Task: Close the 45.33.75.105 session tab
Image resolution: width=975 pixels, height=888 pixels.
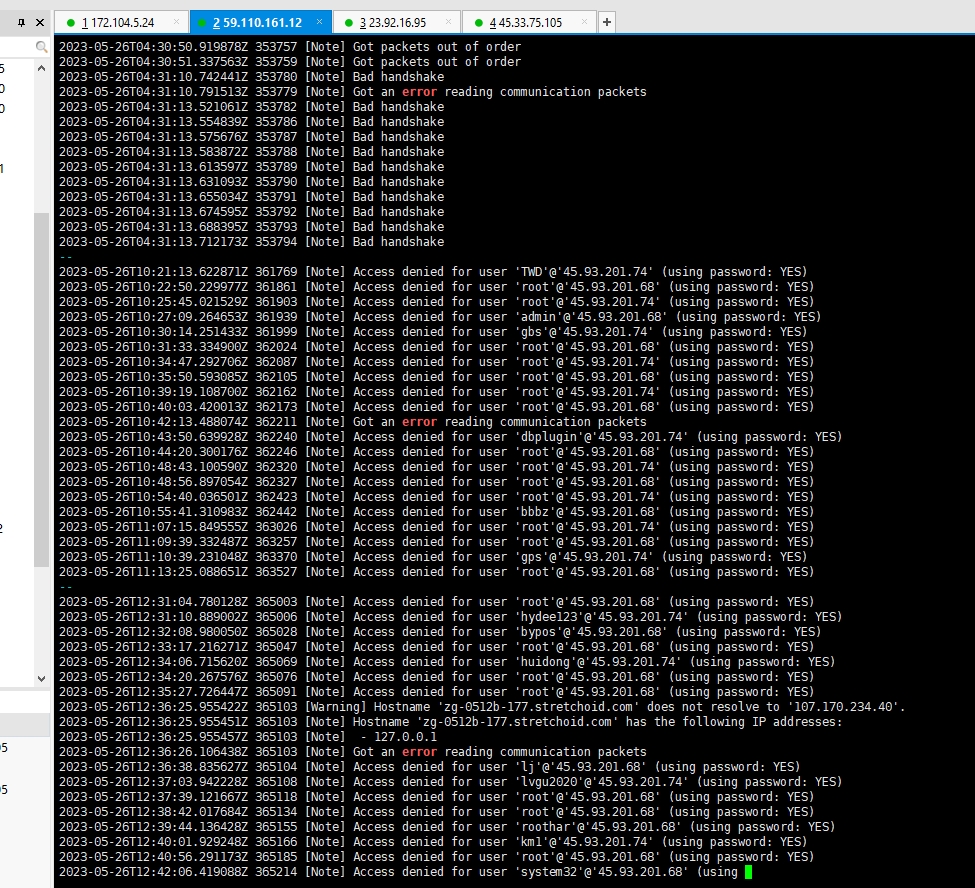Action: [584, 22]
